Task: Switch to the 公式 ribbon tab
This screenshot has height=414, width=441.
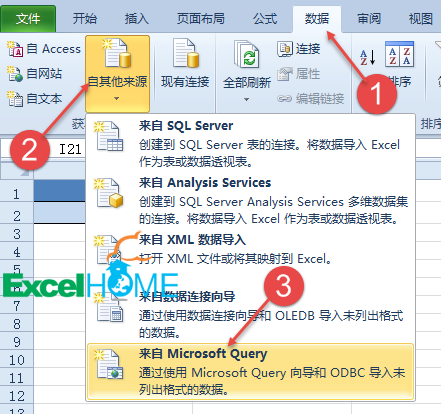Action: 265,19
